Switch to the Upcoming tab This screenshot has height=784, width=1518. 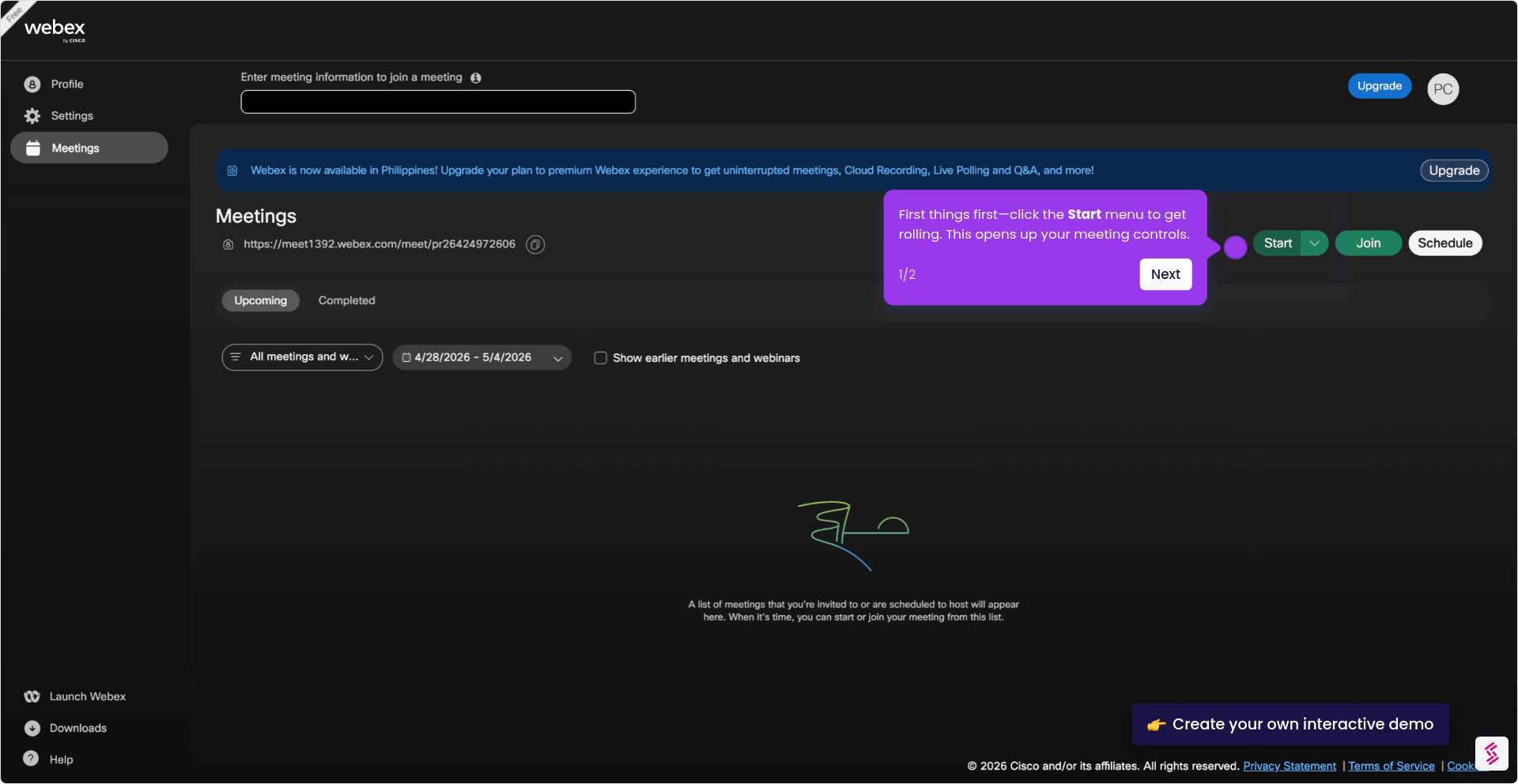(260, 300)
